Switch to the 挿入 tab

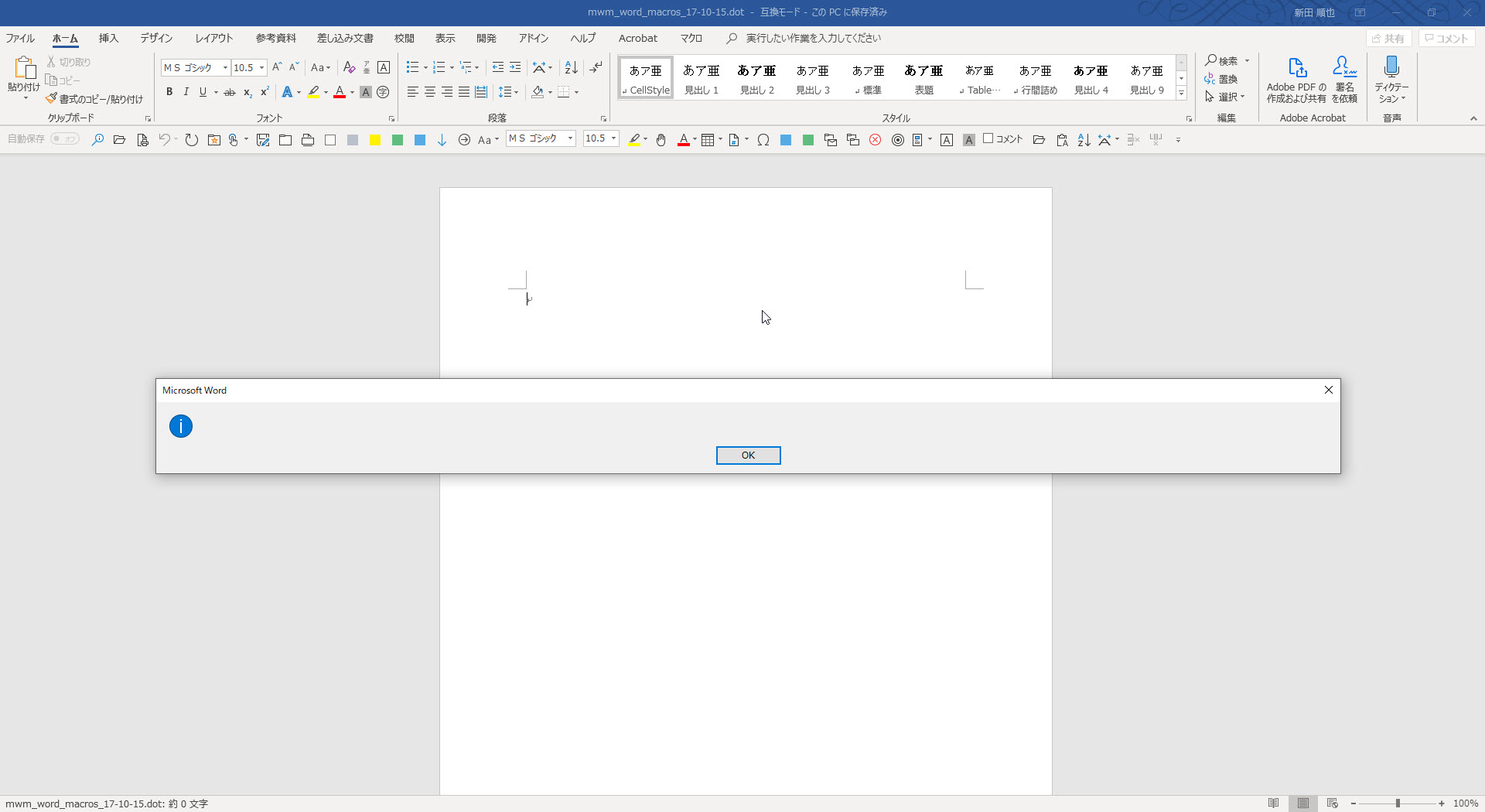tap(108, 38)
